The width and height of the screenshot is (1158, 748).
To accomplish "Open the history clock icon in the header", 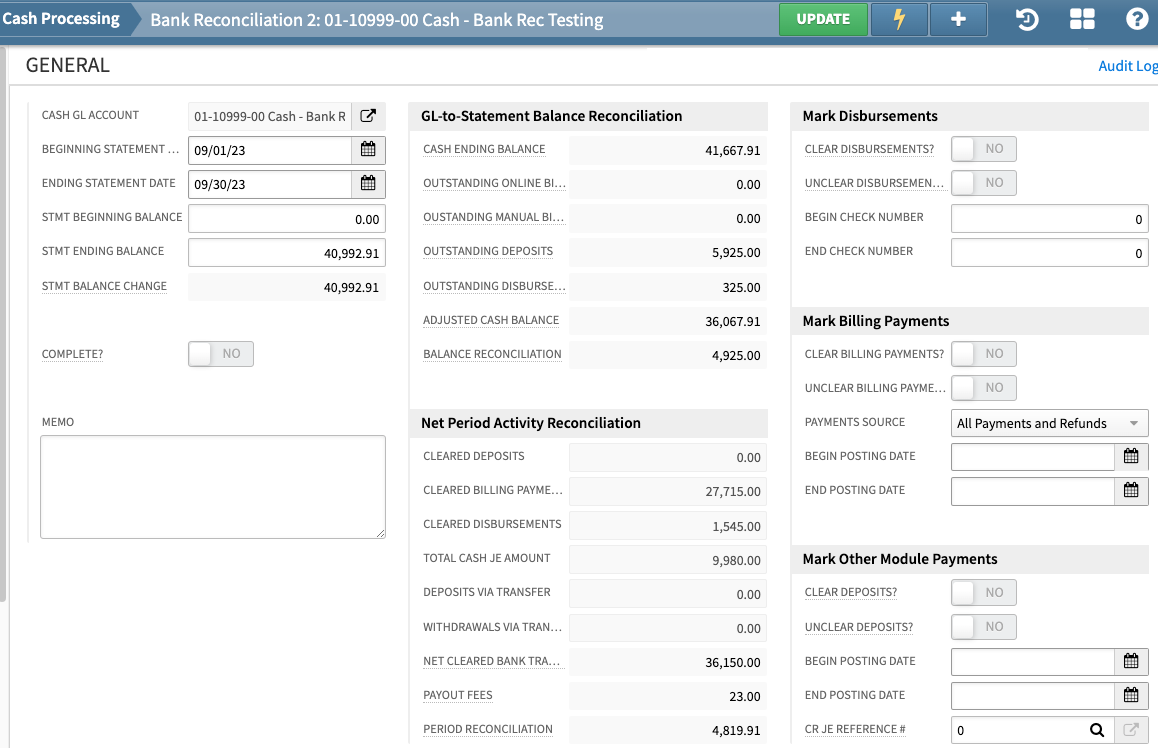I will pos(1026,19).
